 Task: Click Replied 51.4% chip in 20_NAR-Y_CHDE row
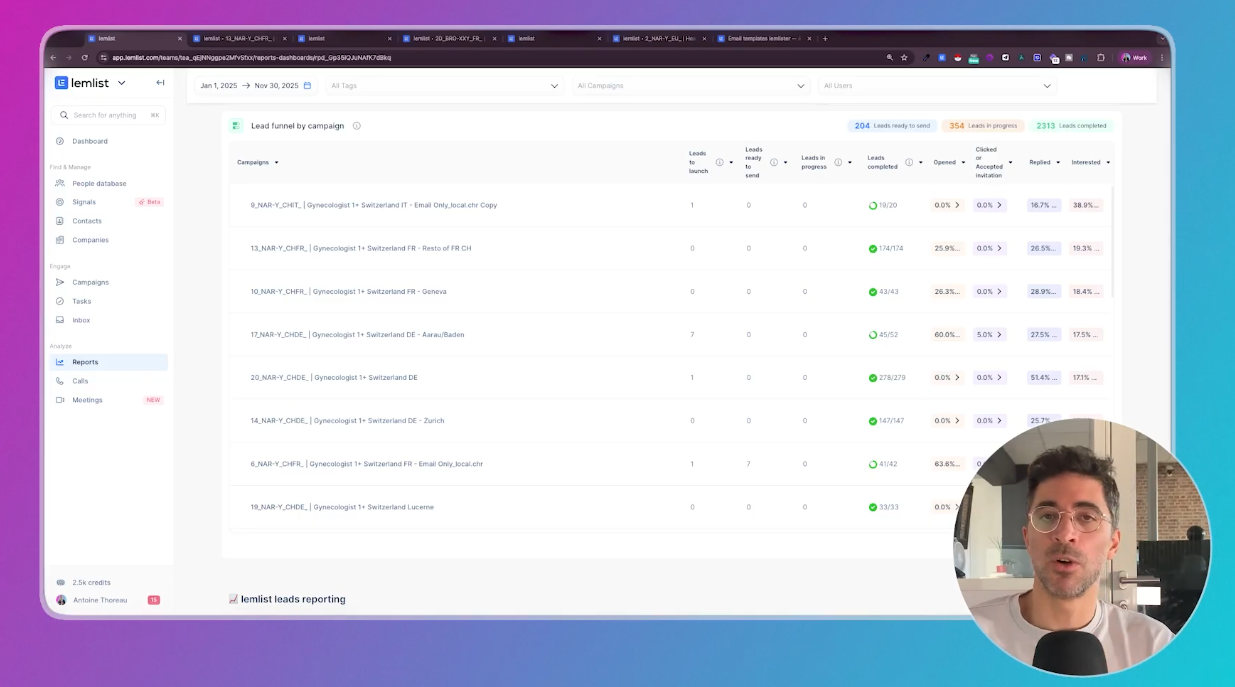tap(1044, 378)
